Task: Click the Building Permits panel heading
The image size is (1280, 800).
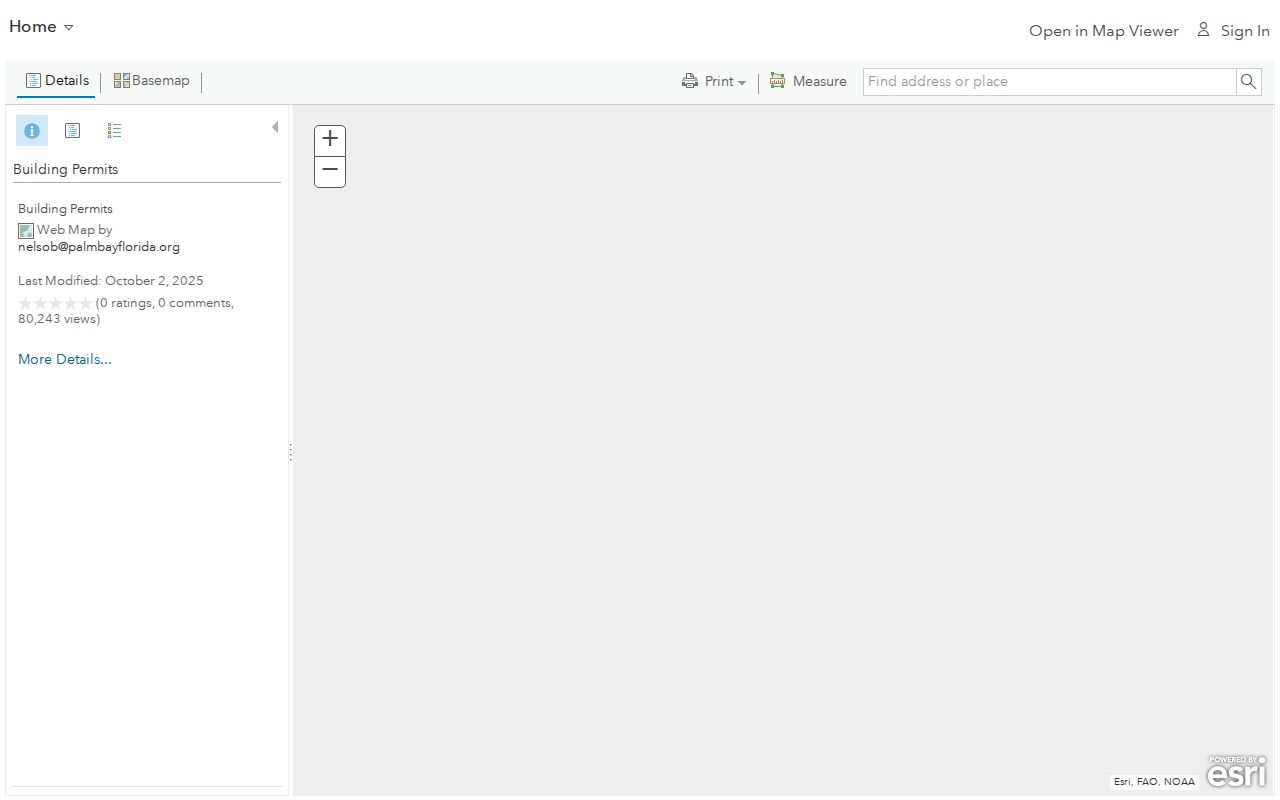Action: (66, 169)
